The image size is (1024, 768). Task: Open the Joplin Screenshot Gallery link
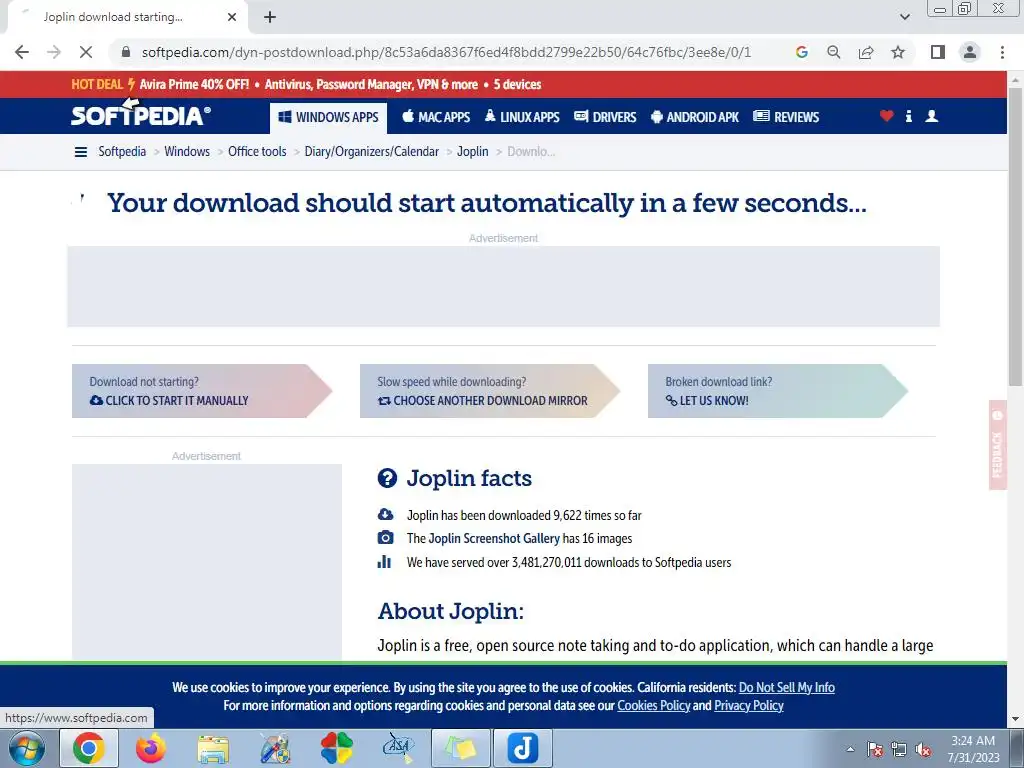[x=494, y=539]
